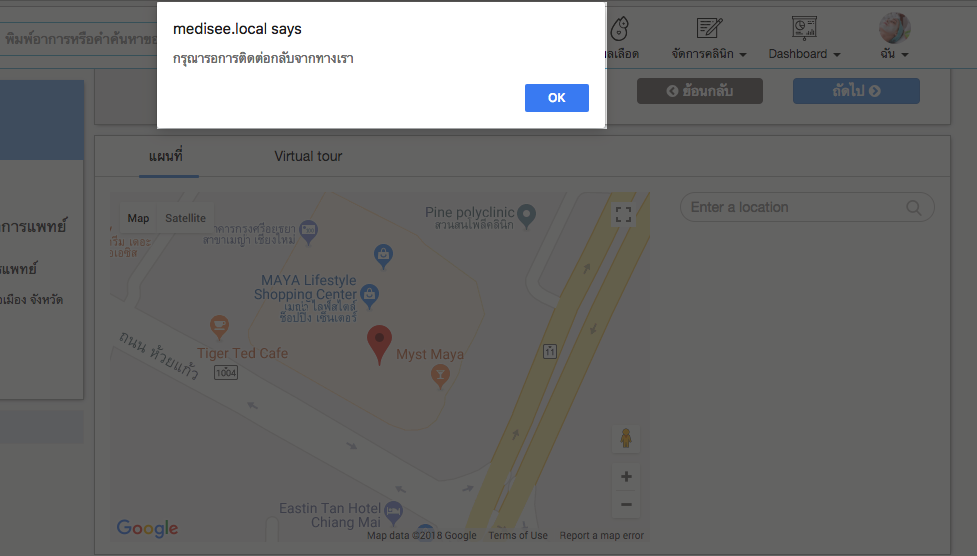The width and height of the screenshot is (977, 556).
Task: Select the Street View pegman icon
Action: tap(626, 438)
